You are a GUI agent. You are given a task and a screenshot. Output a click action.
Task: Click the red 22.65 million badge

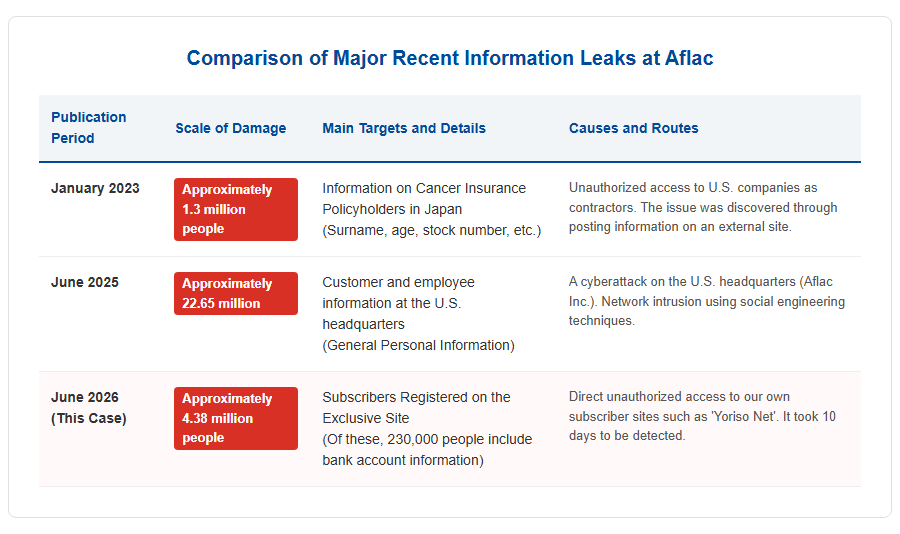point(236,293)
